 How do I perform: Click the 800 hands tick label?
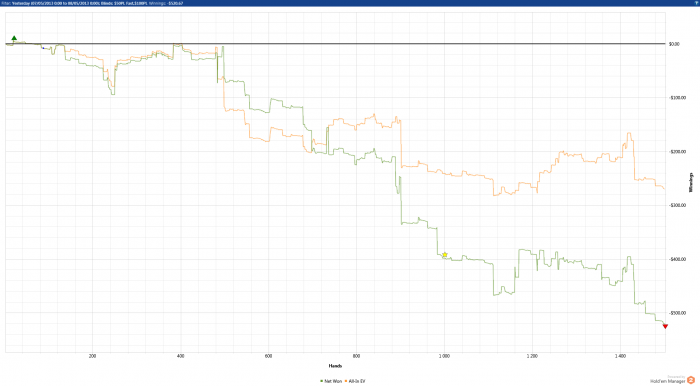click(x=356, y=356)
